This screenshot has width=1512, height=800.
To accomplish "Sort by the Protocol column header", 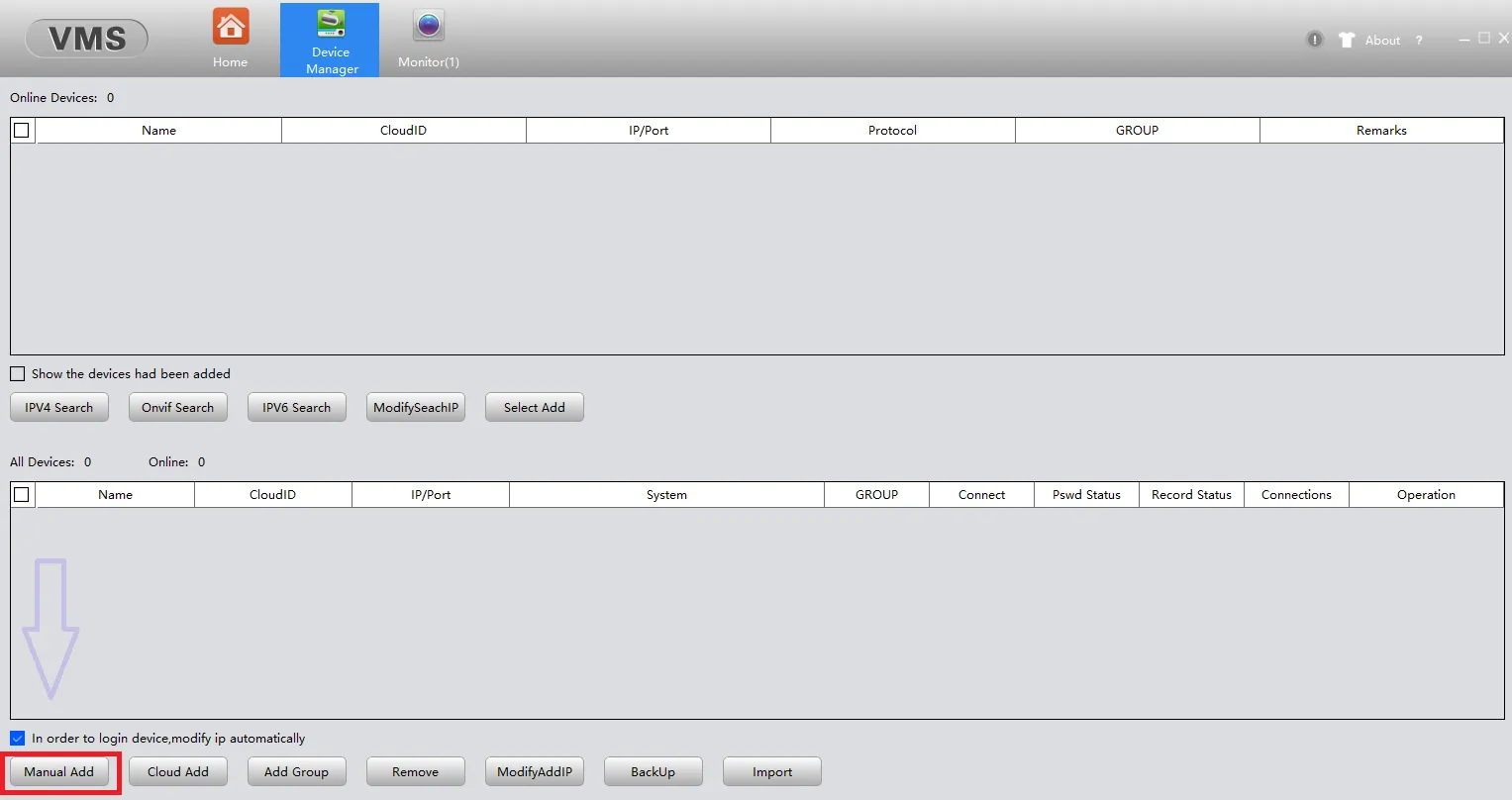I will [892, 131].
